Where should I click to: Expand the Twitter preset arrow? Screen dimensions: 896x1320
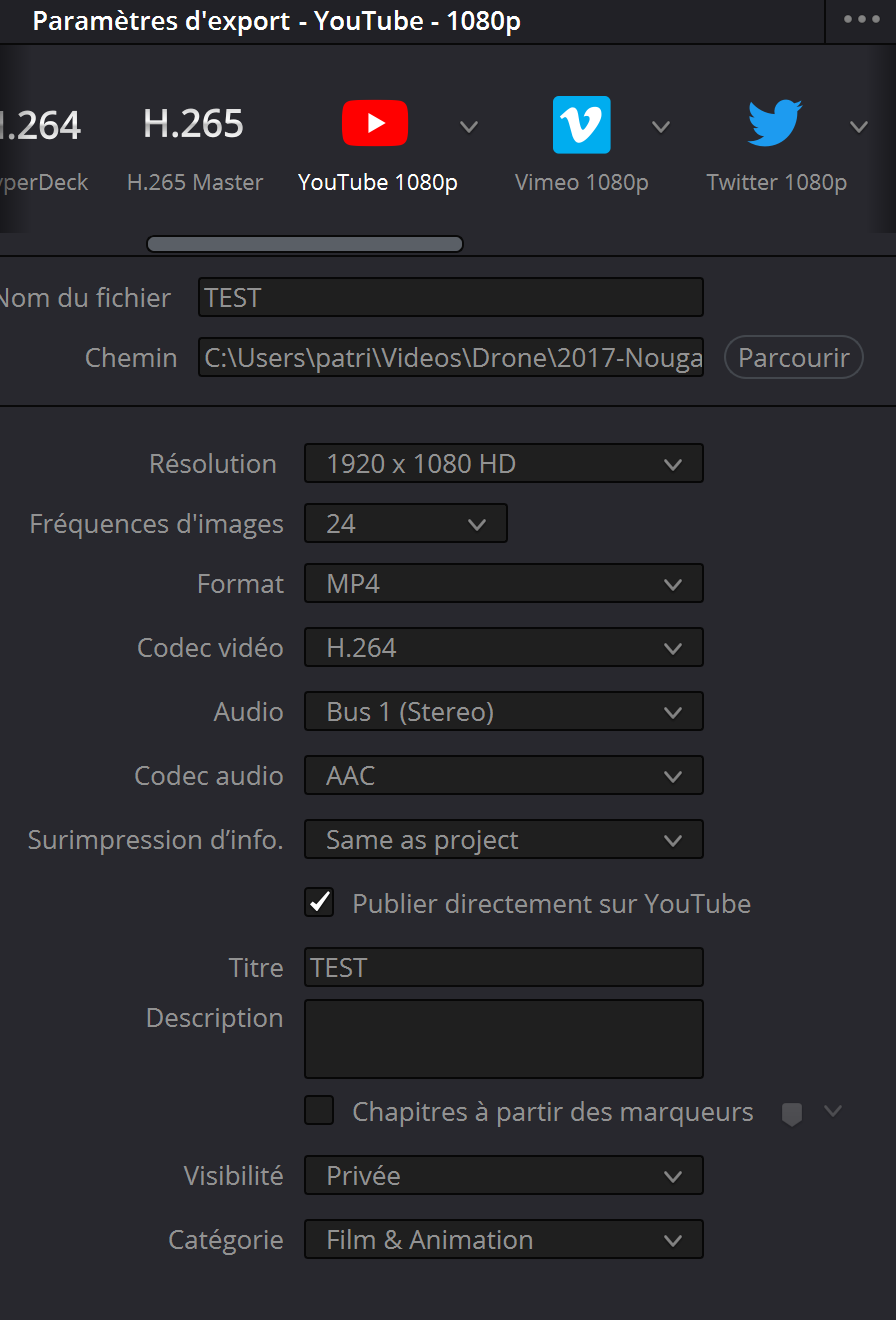point(859,127)
